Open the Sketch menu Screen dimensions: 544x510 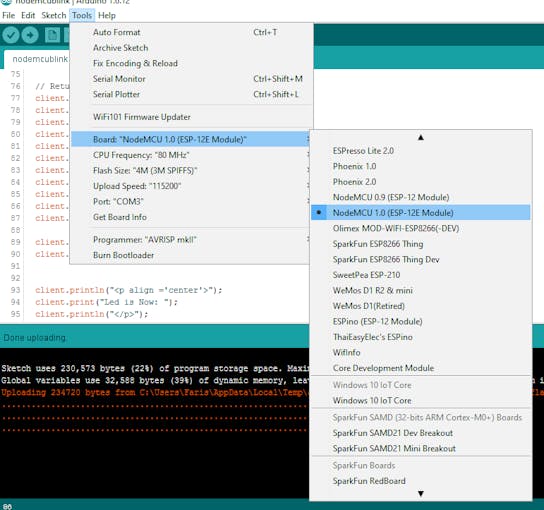[53, 15]
